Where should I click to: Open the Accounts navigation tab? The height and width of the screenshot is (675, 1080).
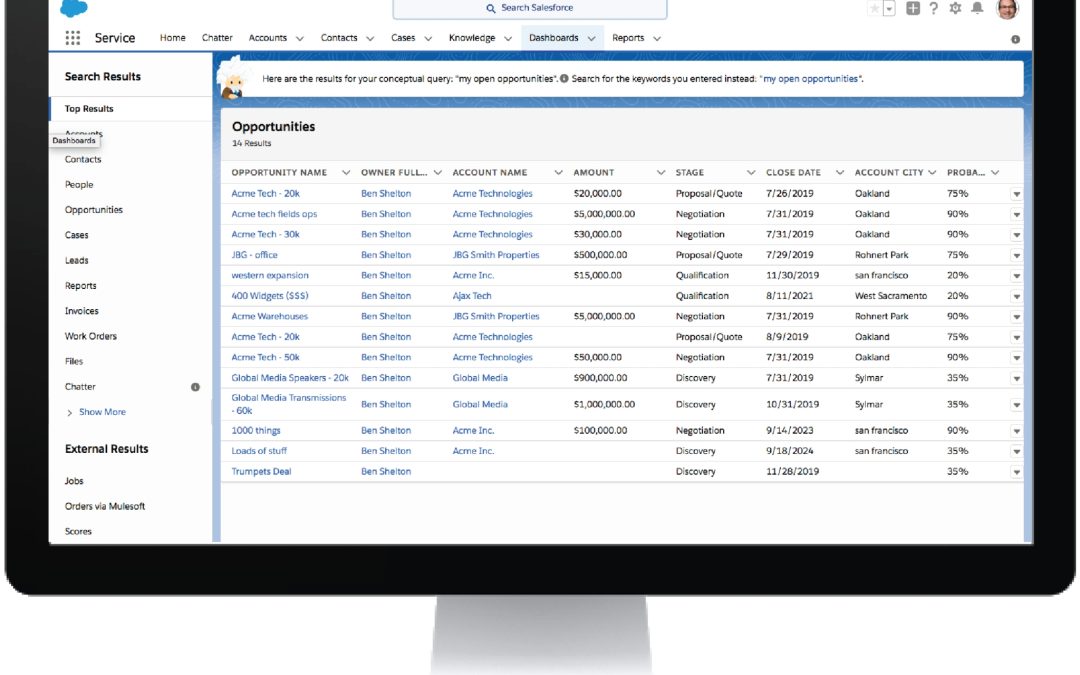[267, 38]
